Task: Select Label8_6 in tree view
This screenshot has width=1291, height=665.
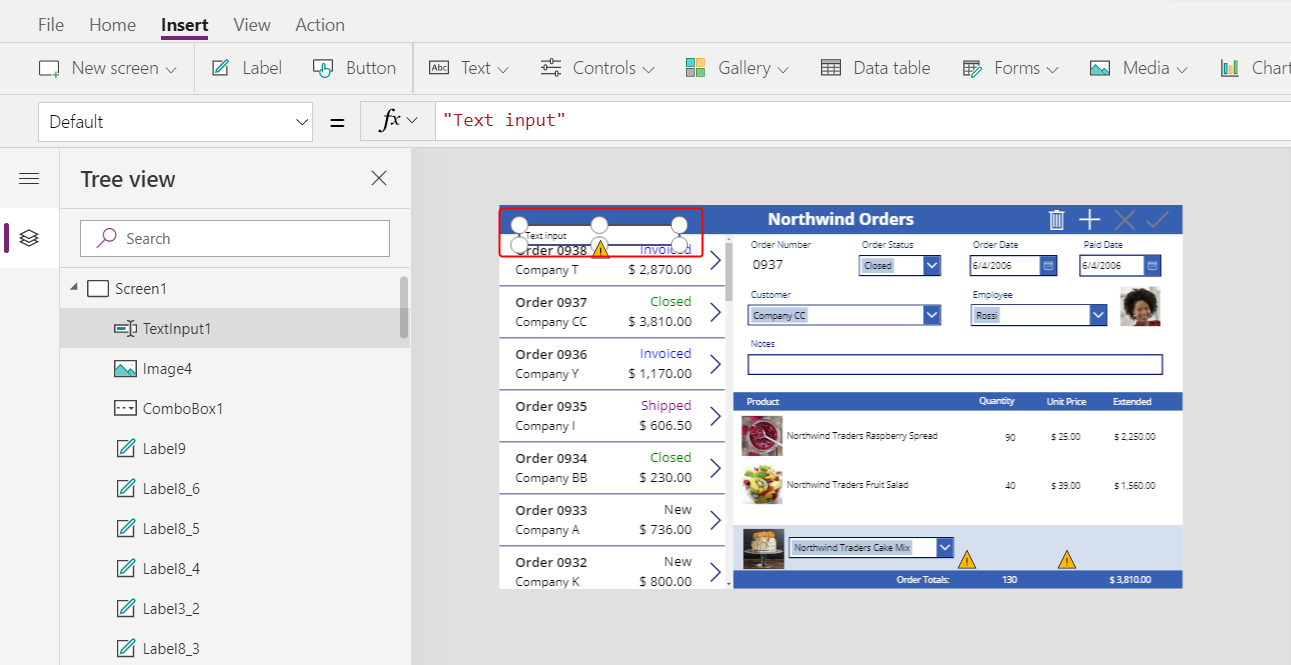Action: (x=171, y=489)
